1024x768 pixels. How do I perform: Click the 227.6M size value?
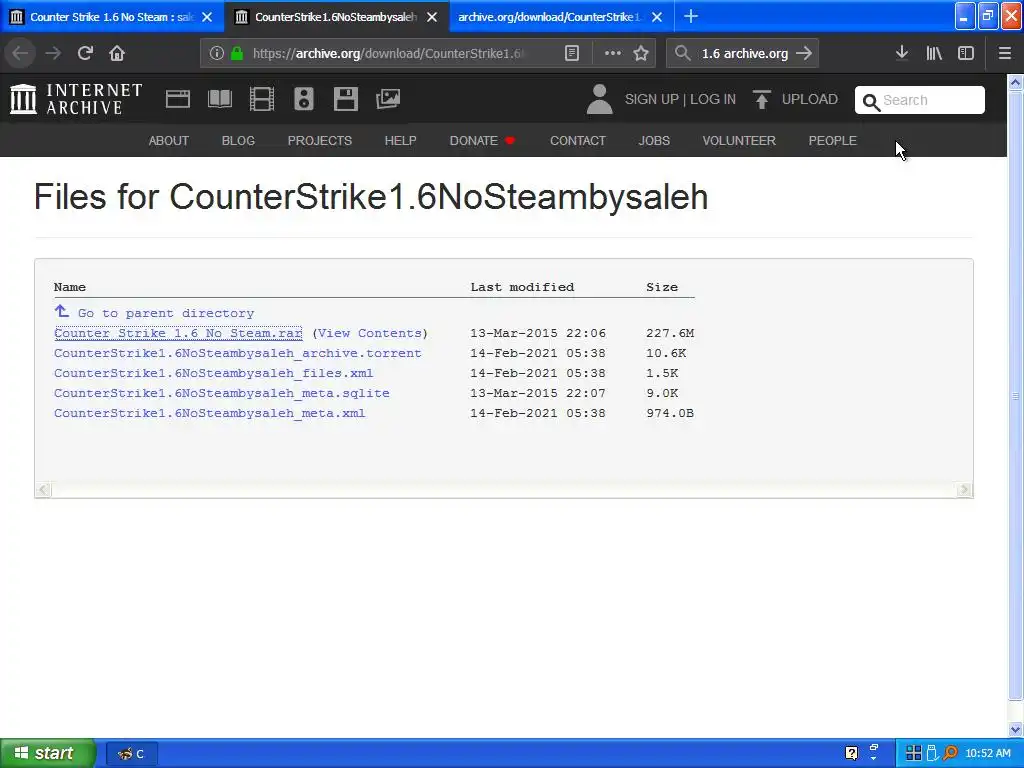670,333
